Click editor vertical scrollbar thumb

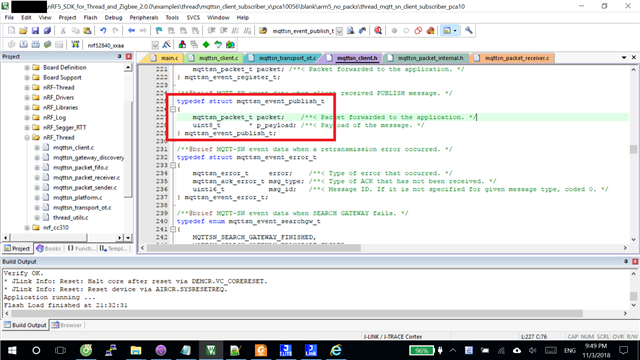click(x=633, y=149)
